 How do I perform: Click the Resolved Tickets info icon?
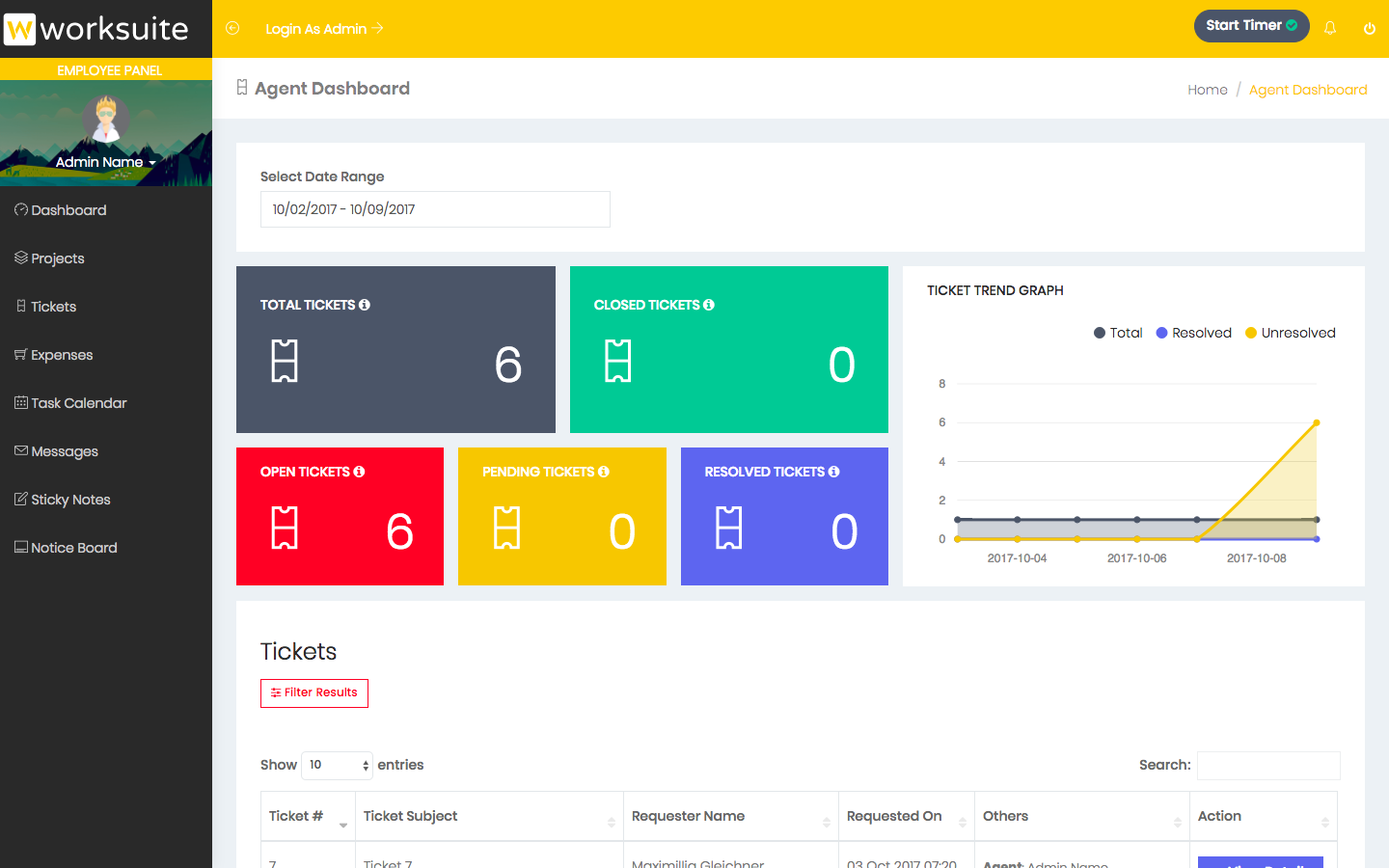(x=834, y=472)
